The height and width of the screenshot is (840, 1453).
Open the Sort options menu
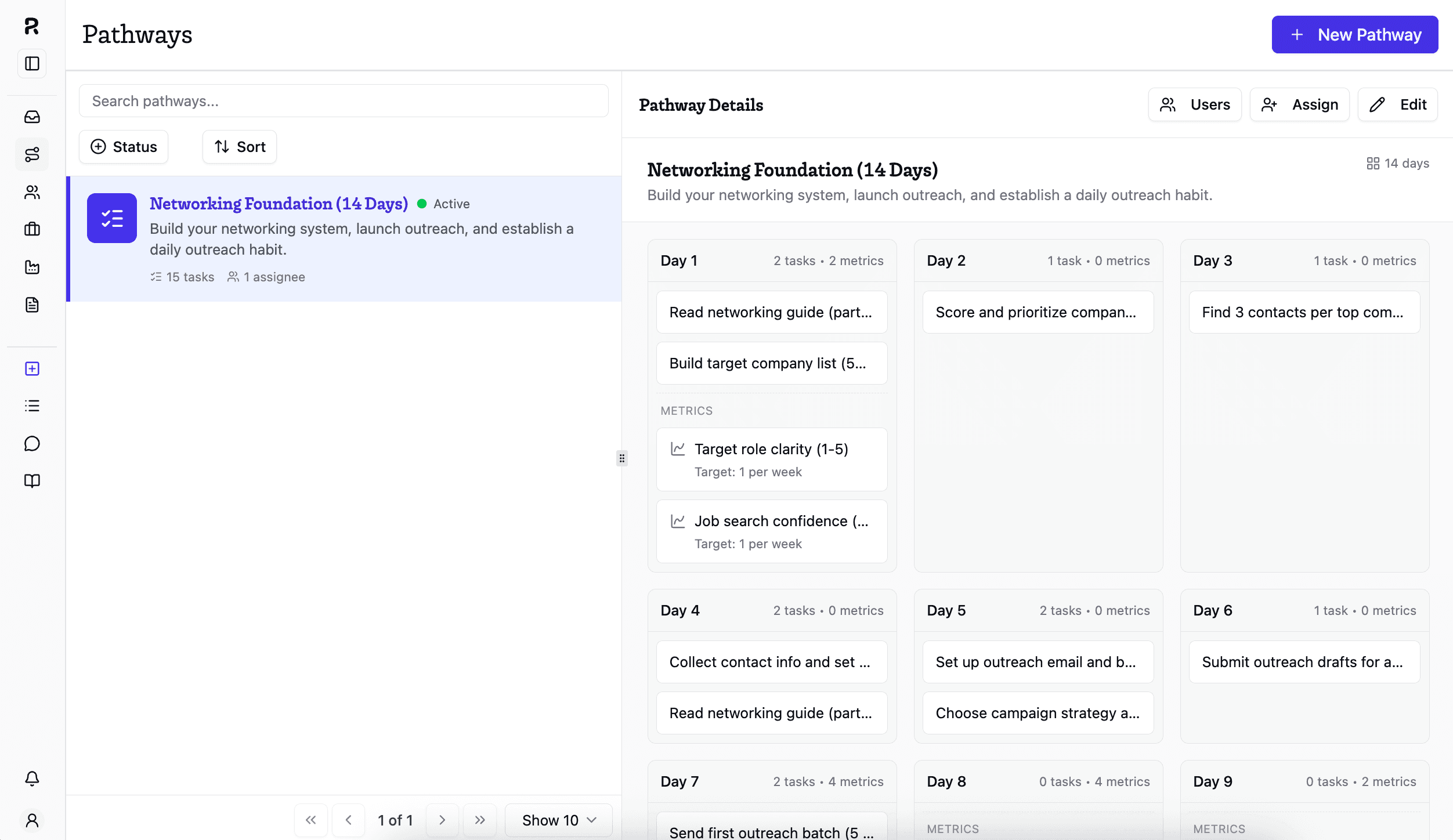[240, 147]
